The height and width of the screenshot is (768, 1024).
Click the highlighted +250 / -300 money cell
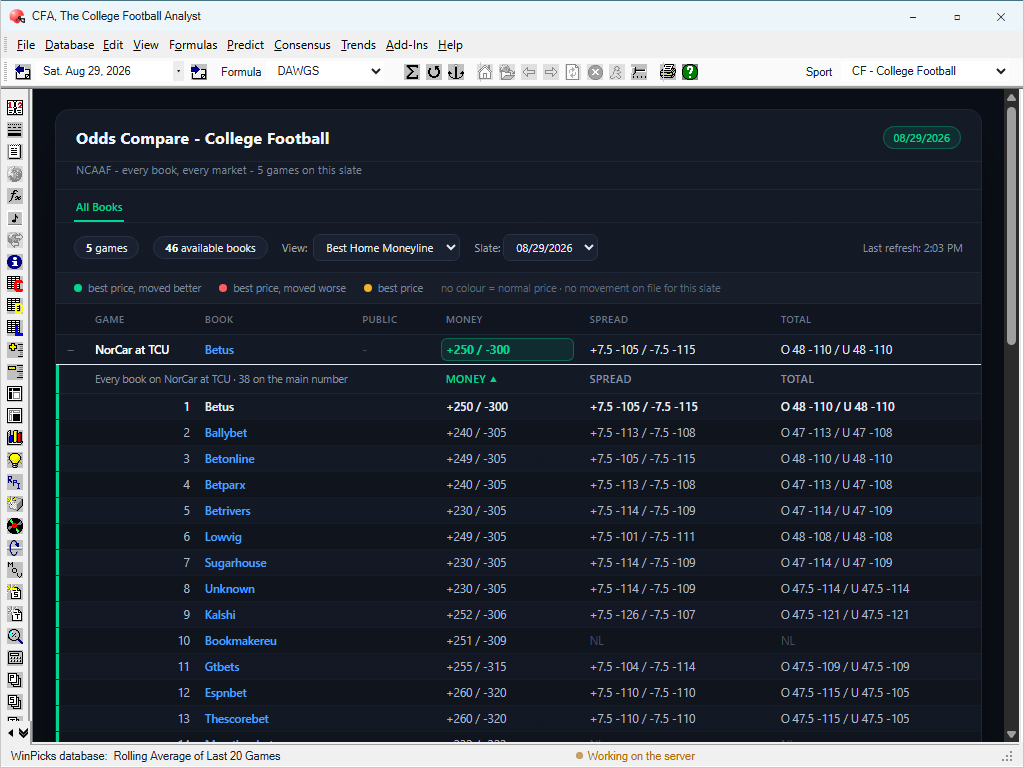point(507,350)
